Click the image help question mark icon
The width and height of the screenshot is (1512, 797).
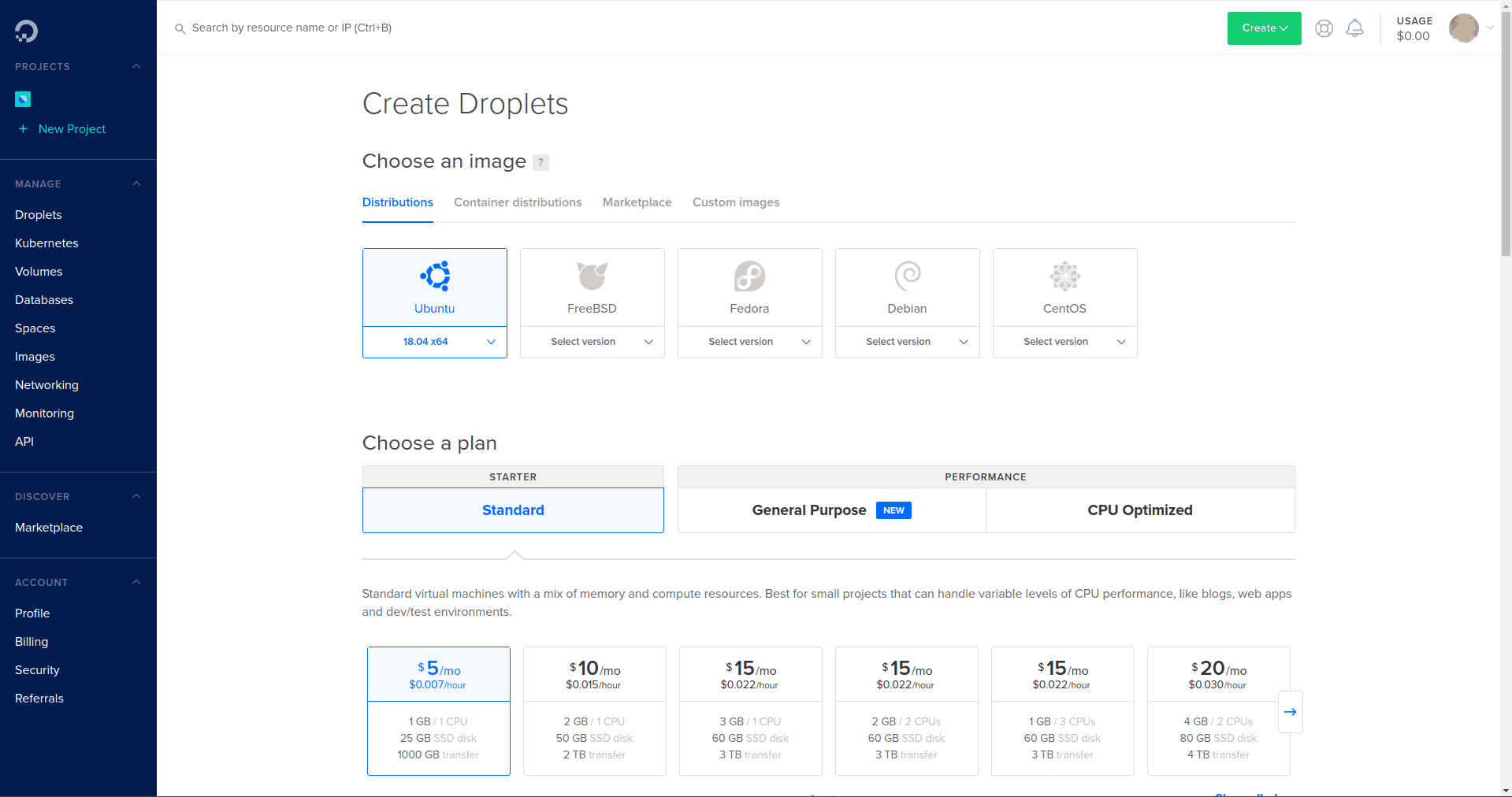(541, 162)
